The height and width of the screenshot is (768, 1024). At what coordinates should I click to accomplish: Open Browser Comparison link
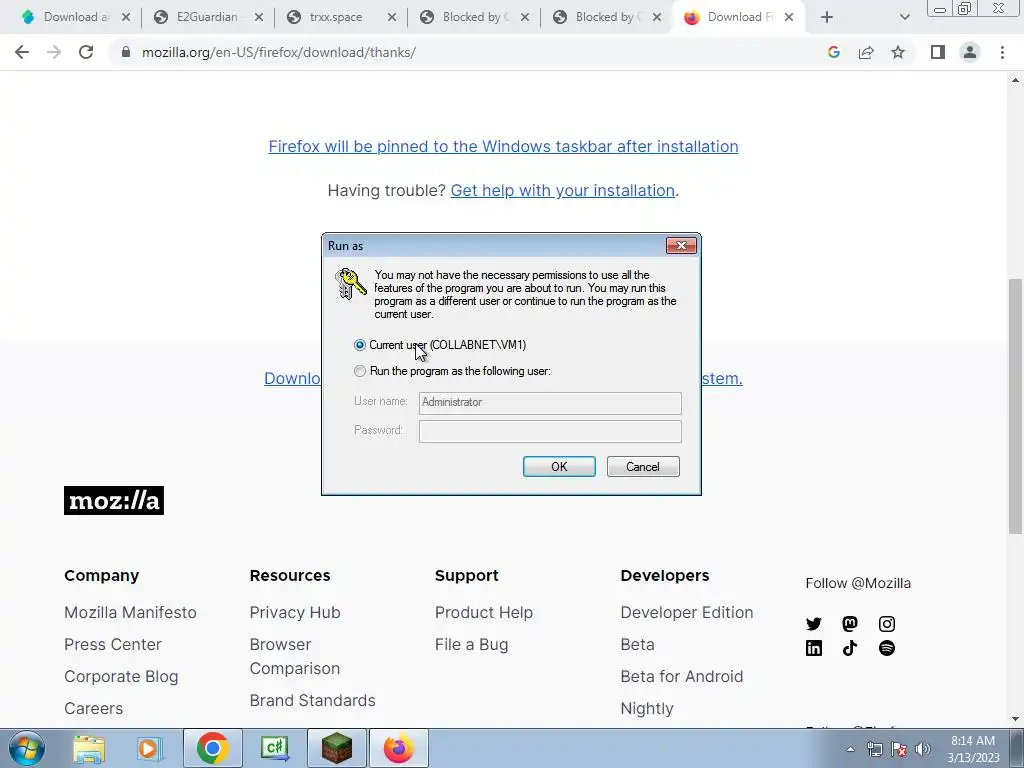[x=295, y=656]
